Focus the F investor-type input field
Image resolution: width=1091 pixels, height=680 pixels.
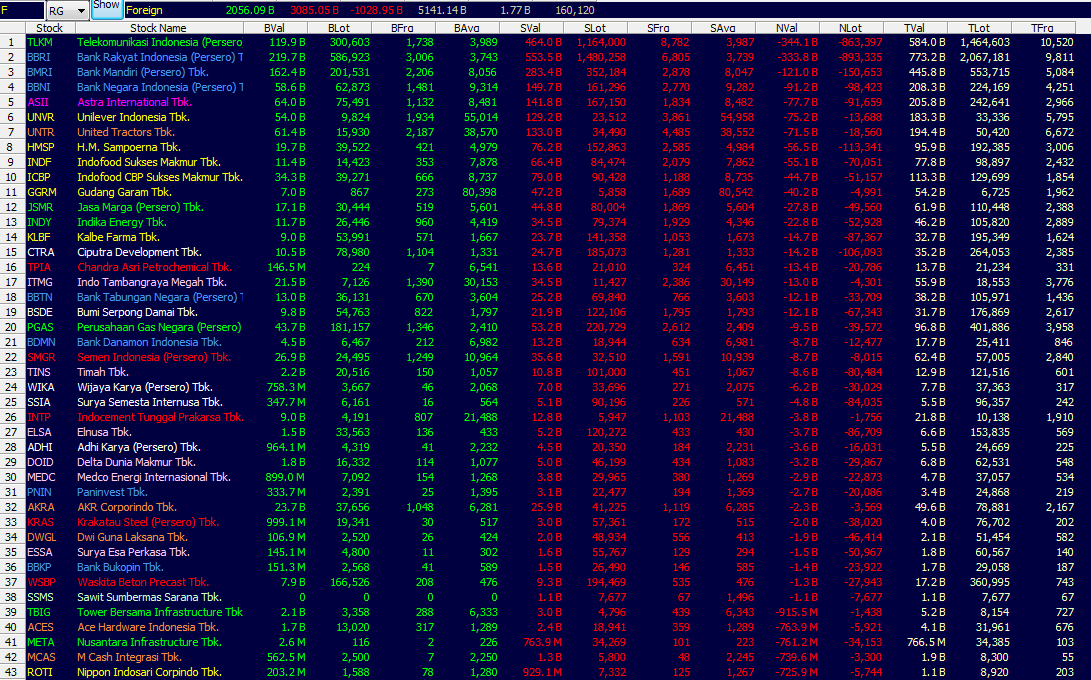pos(22,10)
